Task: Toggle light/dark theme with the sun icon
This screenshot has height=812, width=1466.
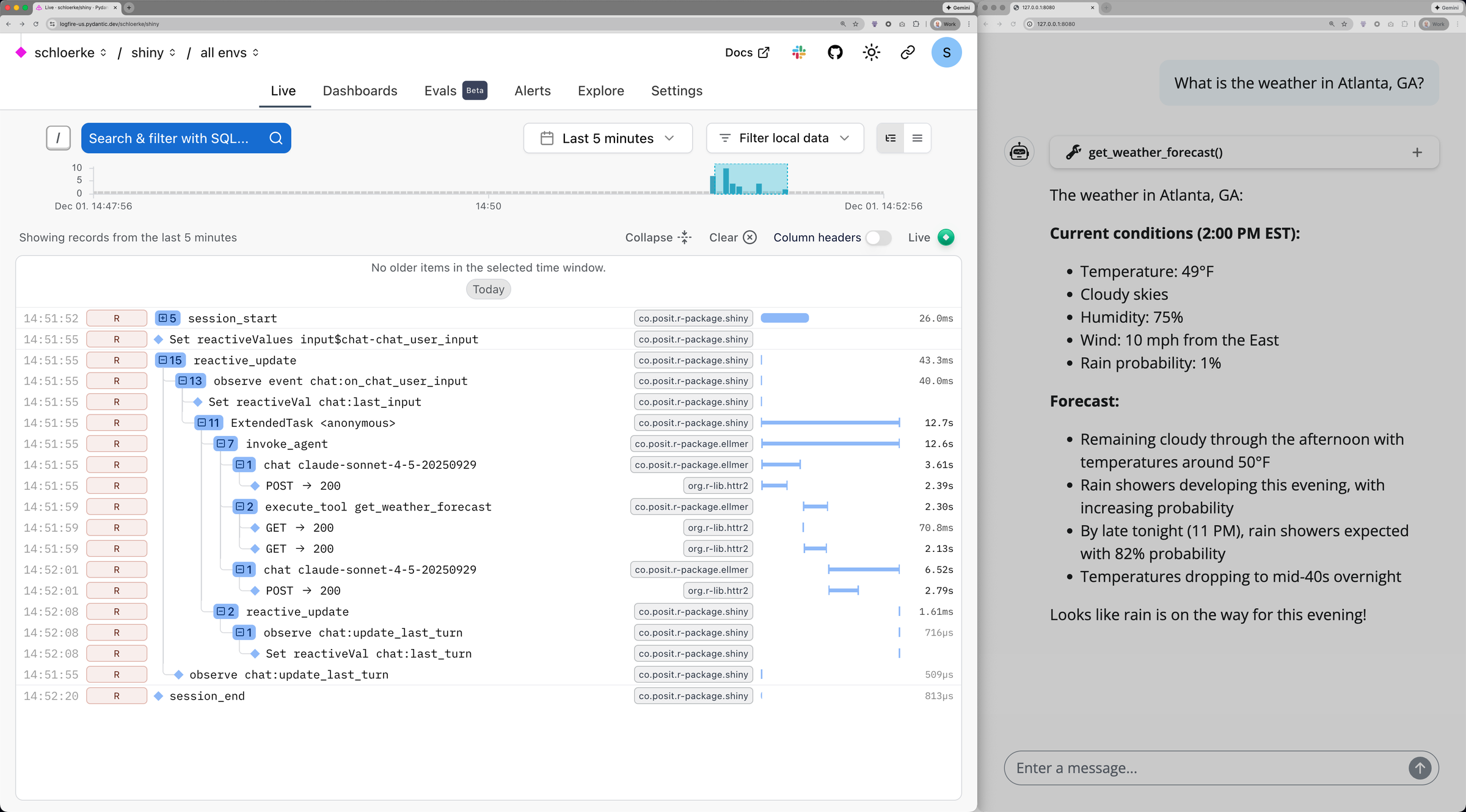Action: [871, 53]
